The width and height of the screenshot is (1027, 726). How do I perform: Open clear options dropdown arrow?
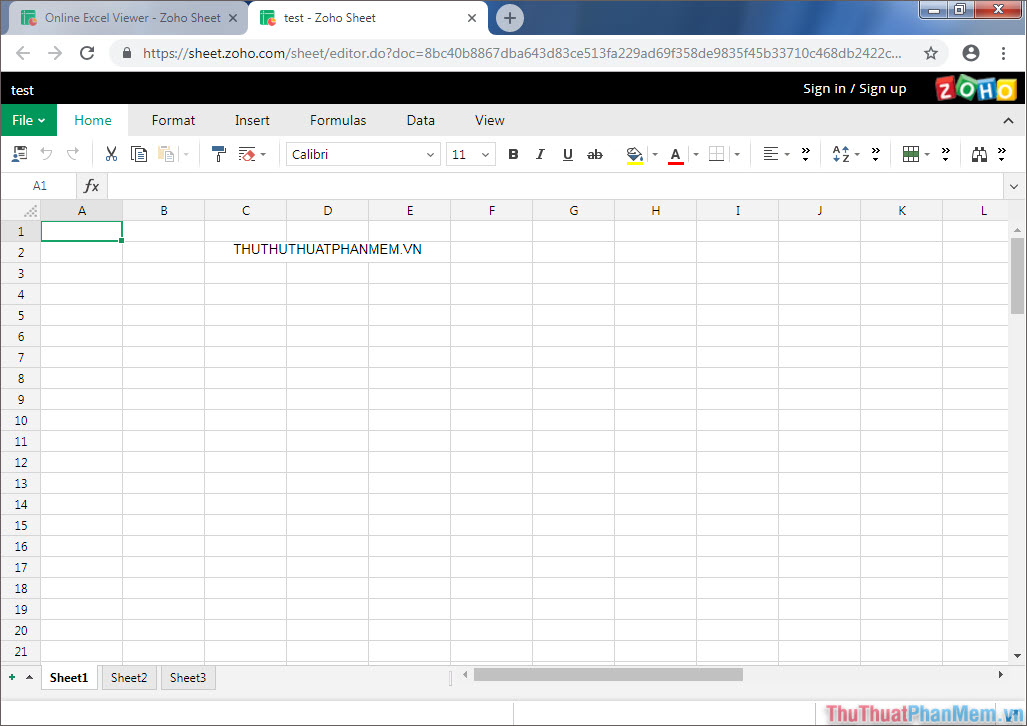[263, 155]
